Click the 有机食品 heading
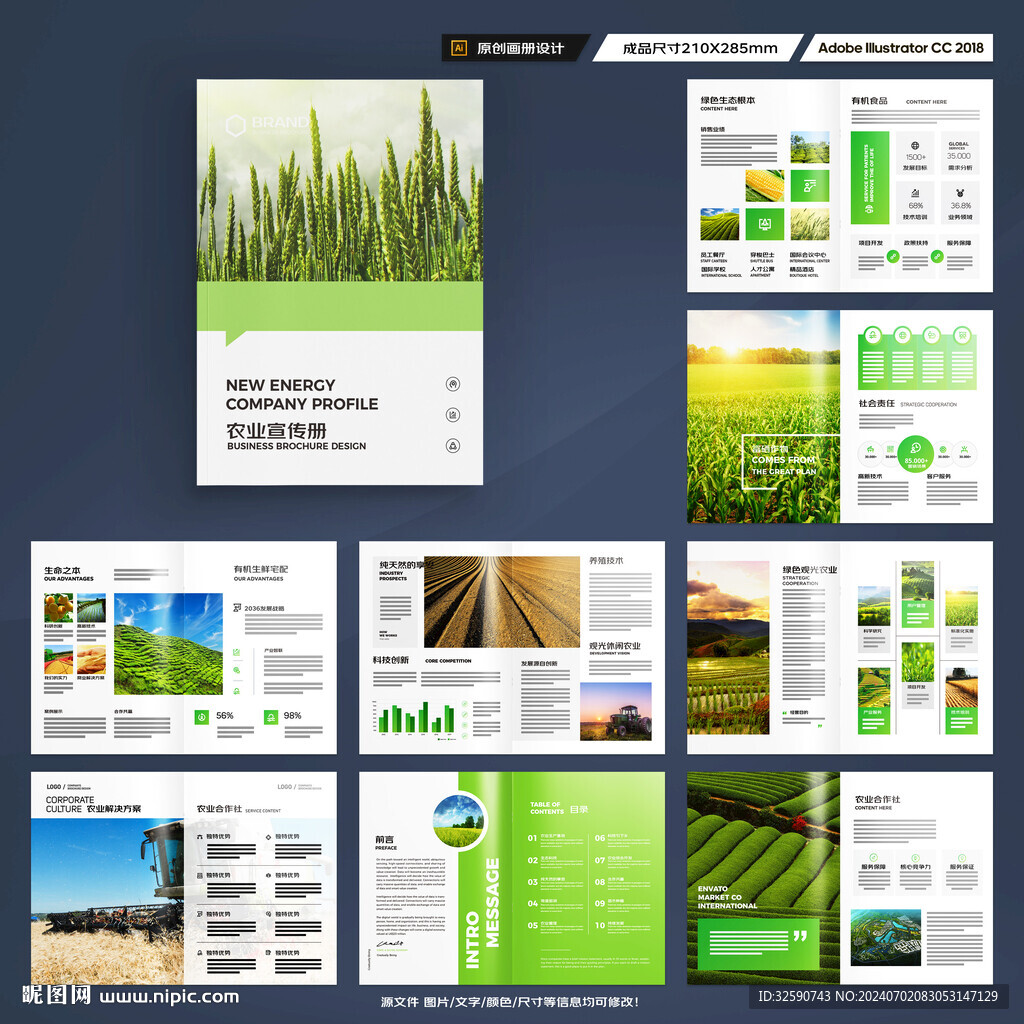 click(869, 100)
